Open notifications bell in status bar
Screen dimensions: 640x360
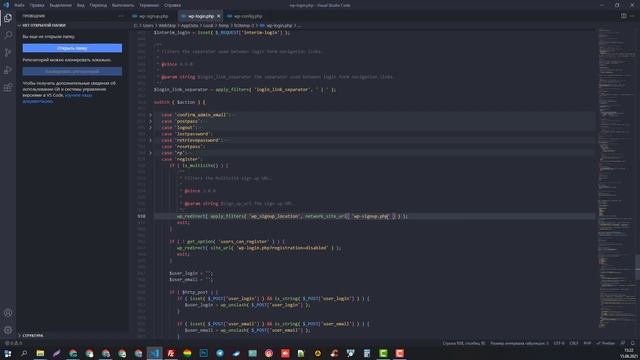point(633,343)
